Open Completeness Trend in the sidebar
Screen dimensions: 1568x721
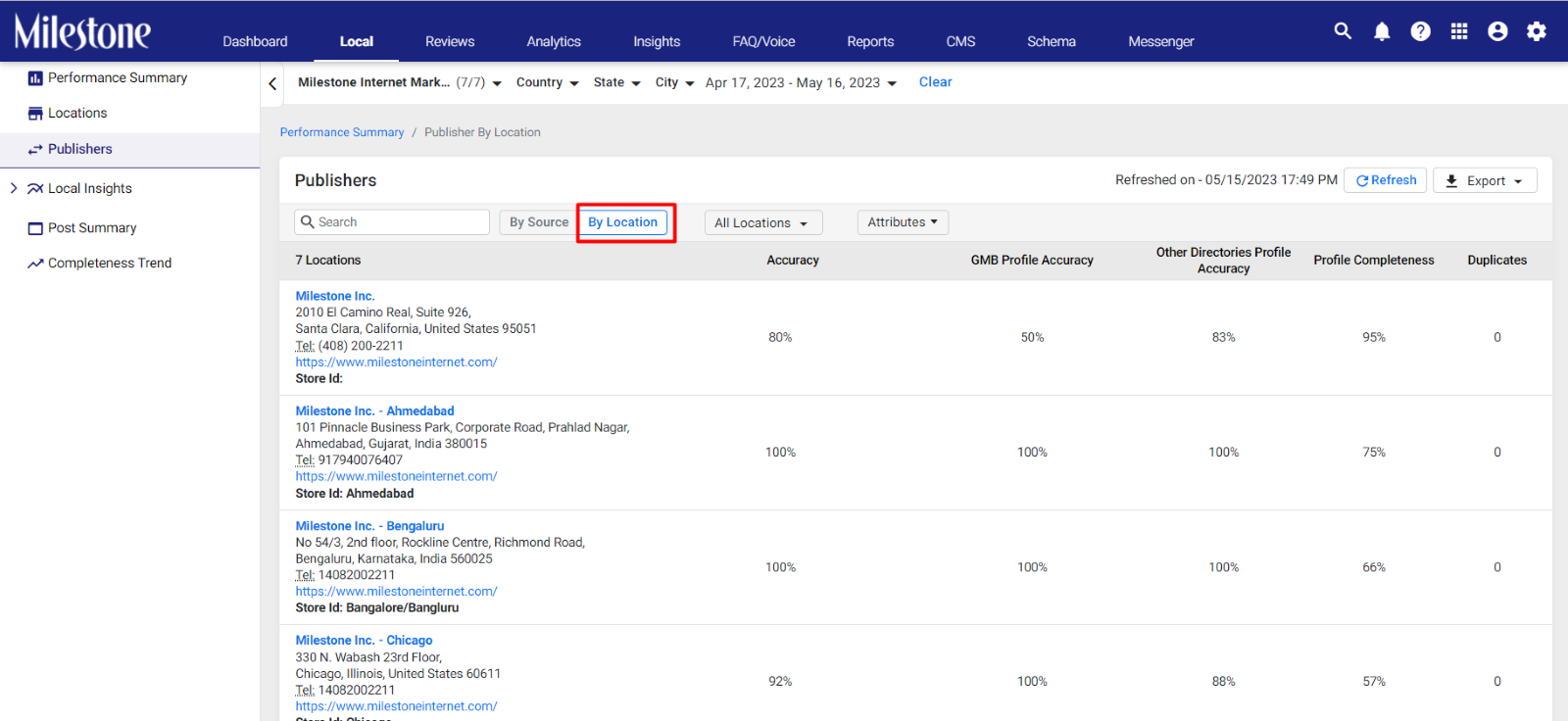[x=110, y=264]
